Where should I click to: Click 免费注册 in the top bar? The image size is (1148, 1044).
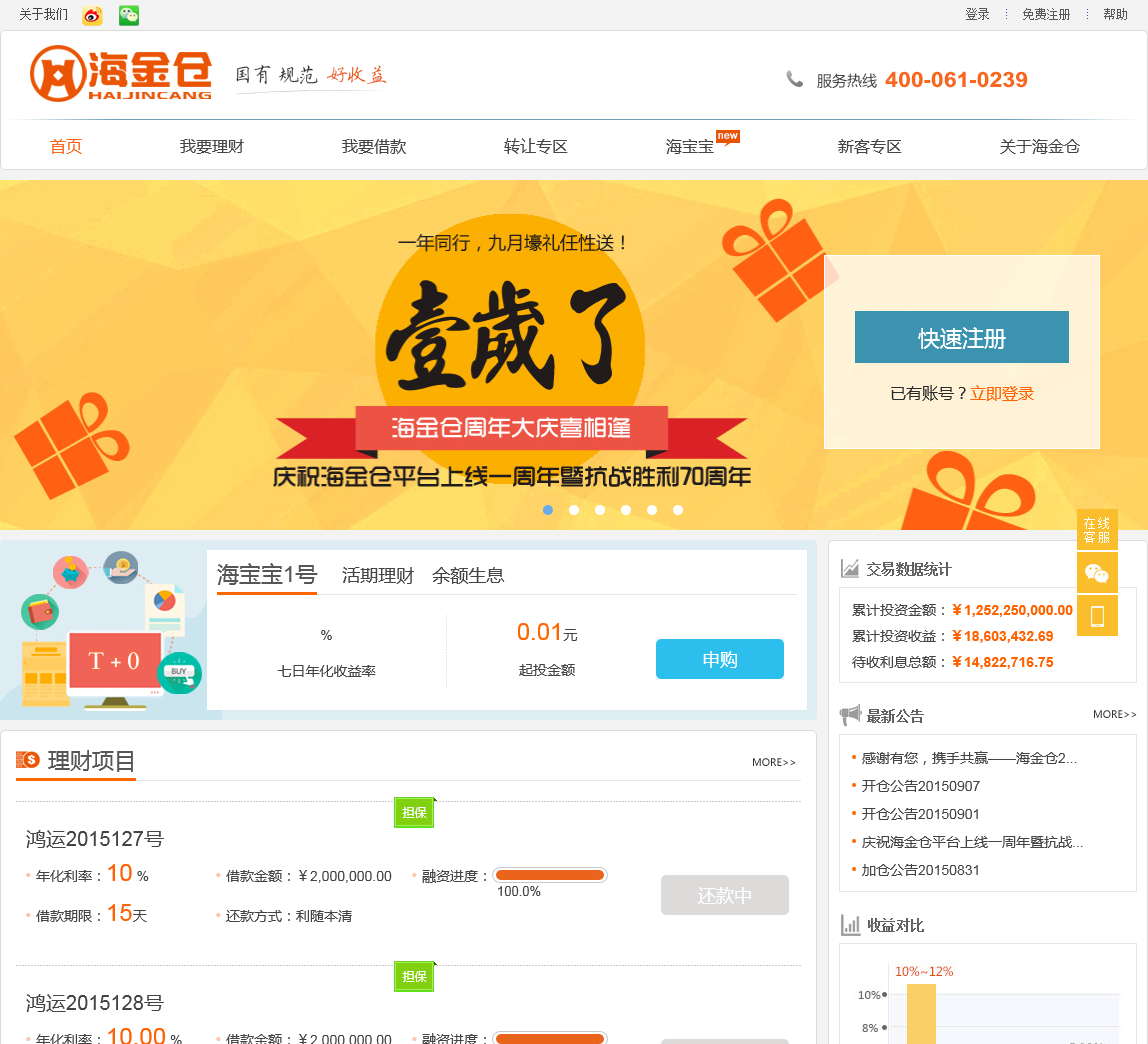(x=1046, y=14)
